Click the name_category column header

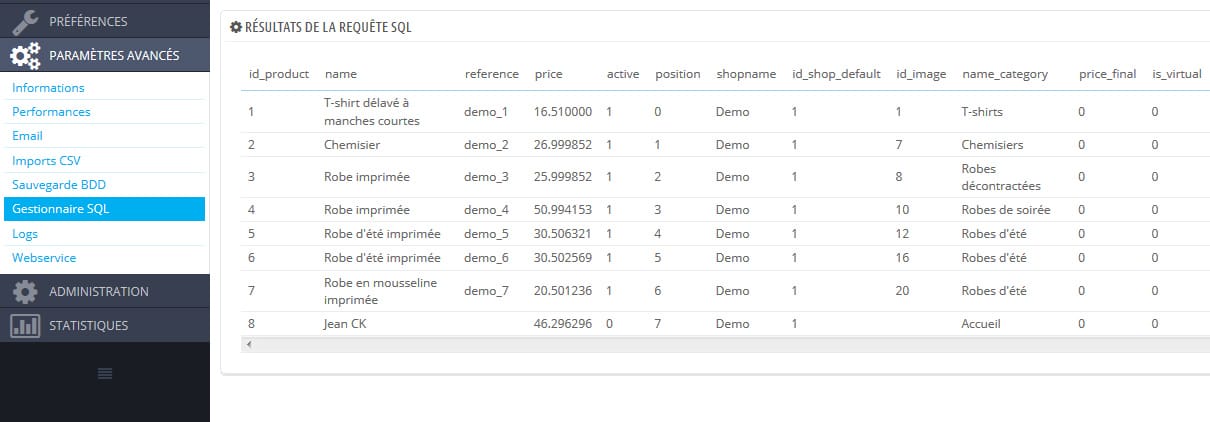pyautogui.click(x=1004, y=74)
